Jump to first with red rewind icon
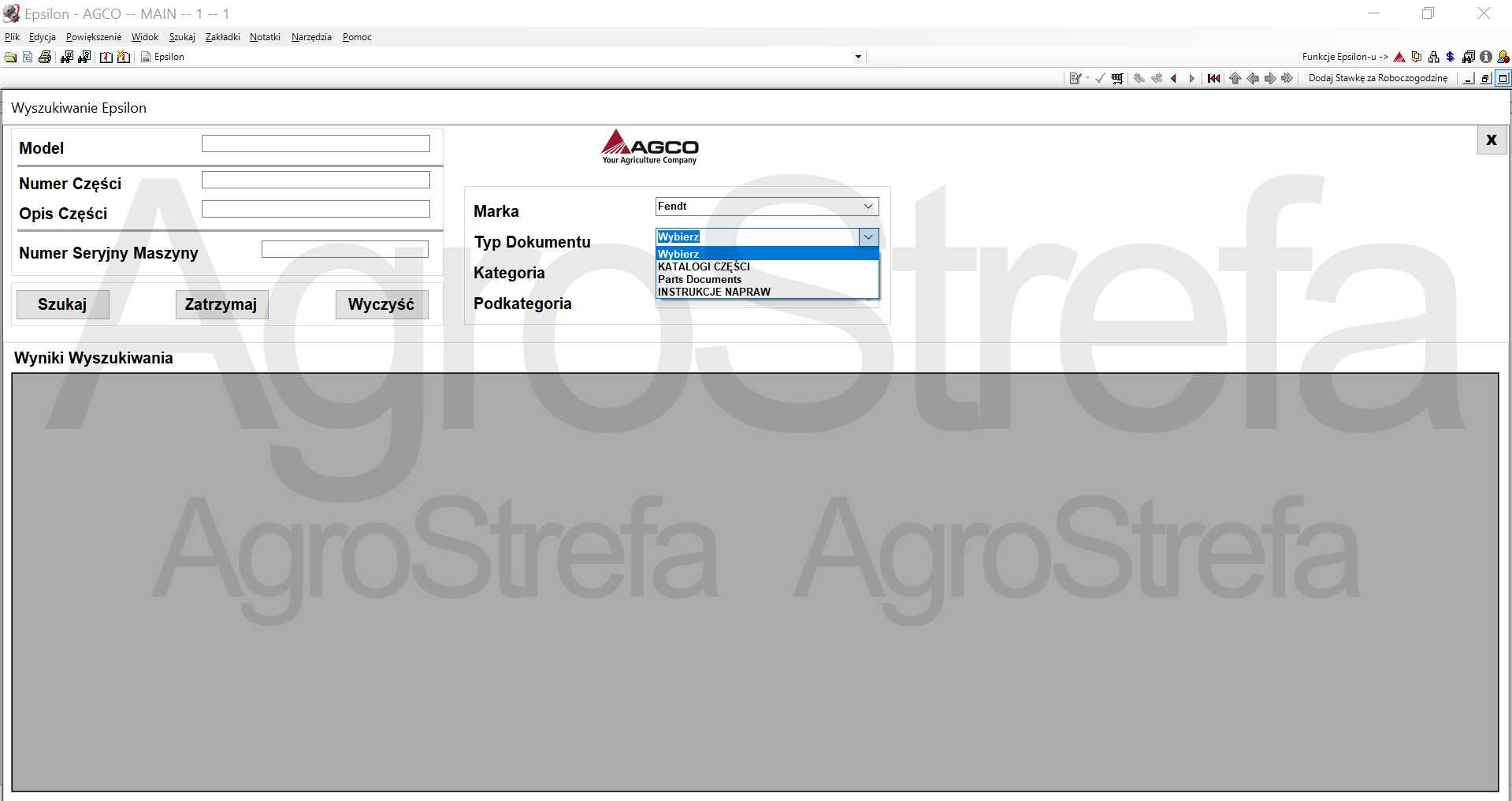The width and height of the screenshot is (1512, 801). 1213,78
